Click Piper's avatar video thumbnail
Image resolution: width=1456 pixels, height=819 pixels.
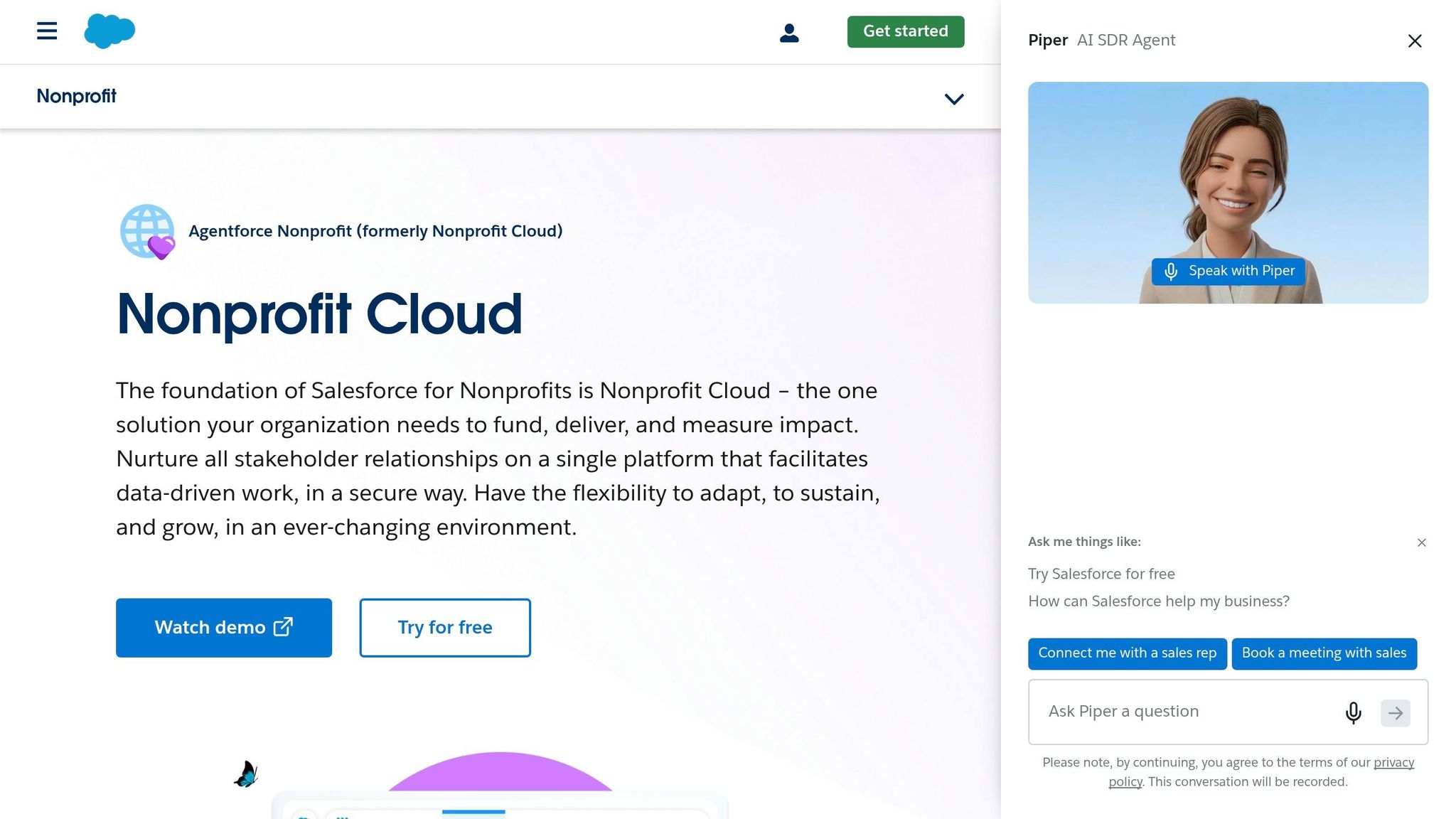point(1228,193)
